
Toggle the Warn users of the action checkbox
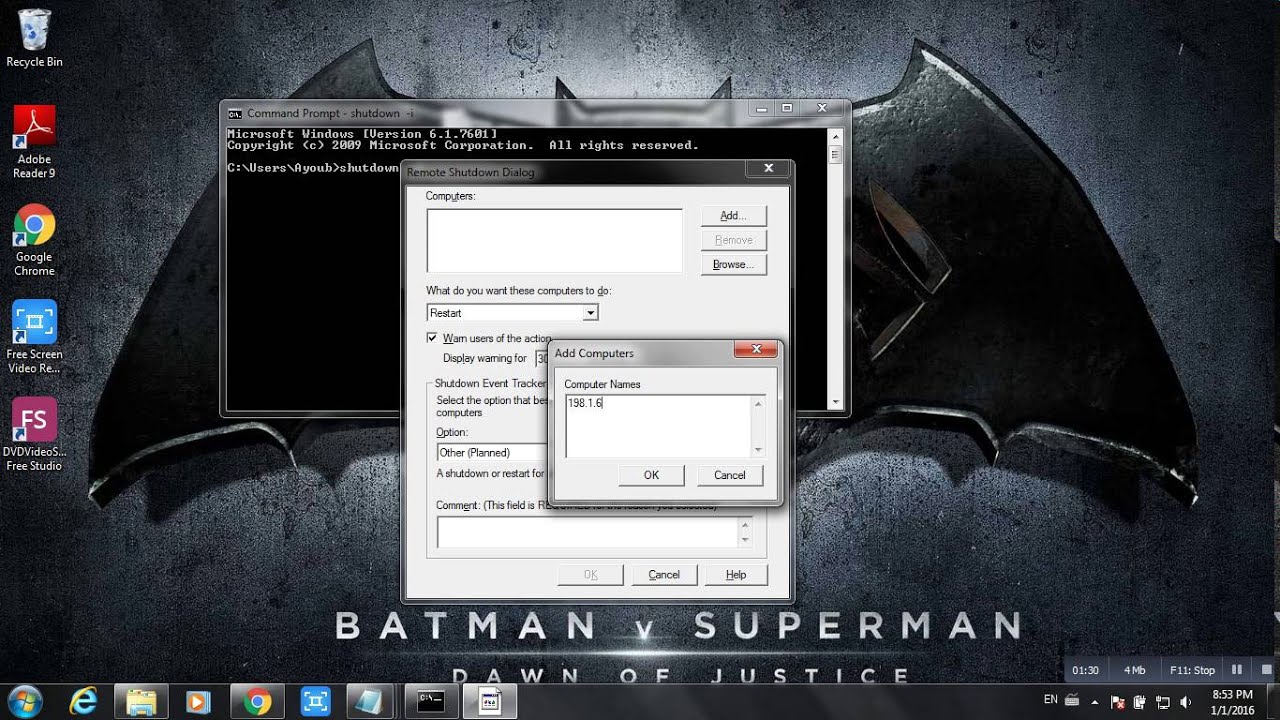[x=432, y=338]
